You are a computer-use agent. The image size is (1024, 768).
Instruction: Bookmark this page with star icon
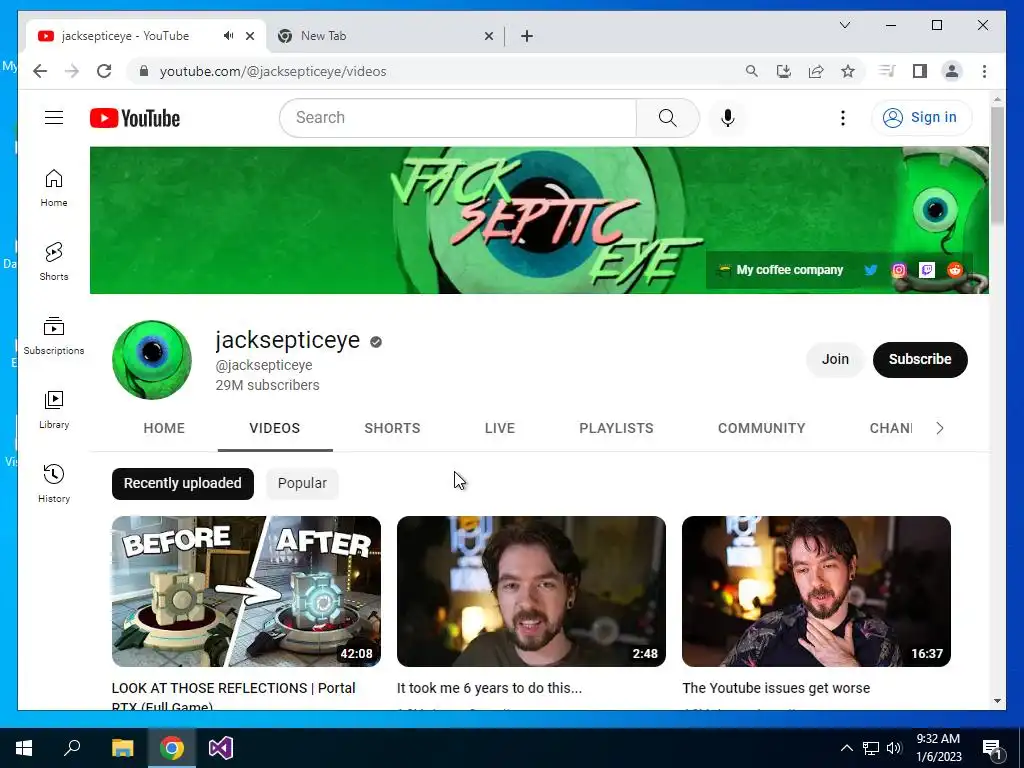pos(848,71)
